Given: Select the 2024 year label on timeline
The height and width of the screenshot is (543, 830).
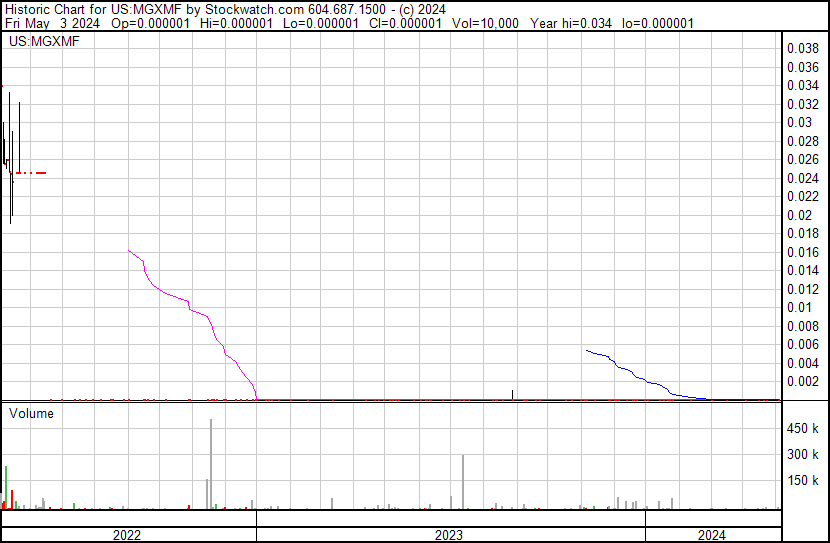Looking at the screenshot, I should [711, 535].
